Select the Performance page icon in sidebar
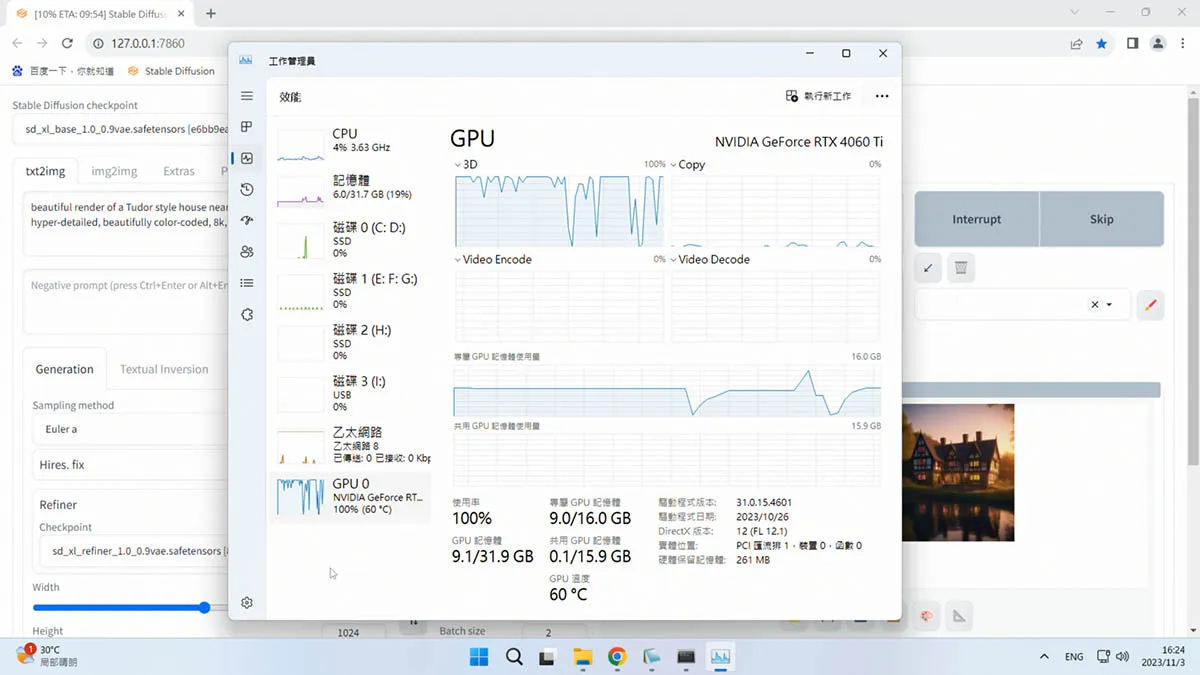The height and width of the screenshot is (675, 1200). click(x=247, y=158)
